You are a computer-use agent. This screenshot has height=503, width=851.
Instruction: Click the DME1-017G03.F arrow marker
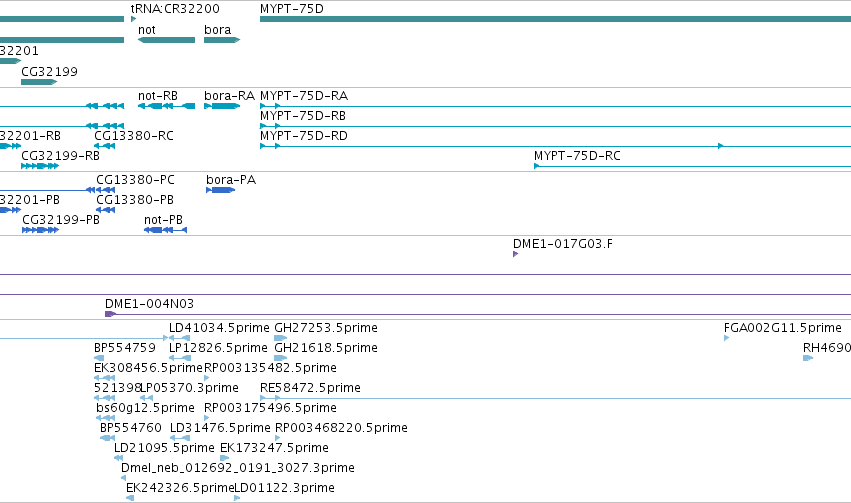point(516,254)
